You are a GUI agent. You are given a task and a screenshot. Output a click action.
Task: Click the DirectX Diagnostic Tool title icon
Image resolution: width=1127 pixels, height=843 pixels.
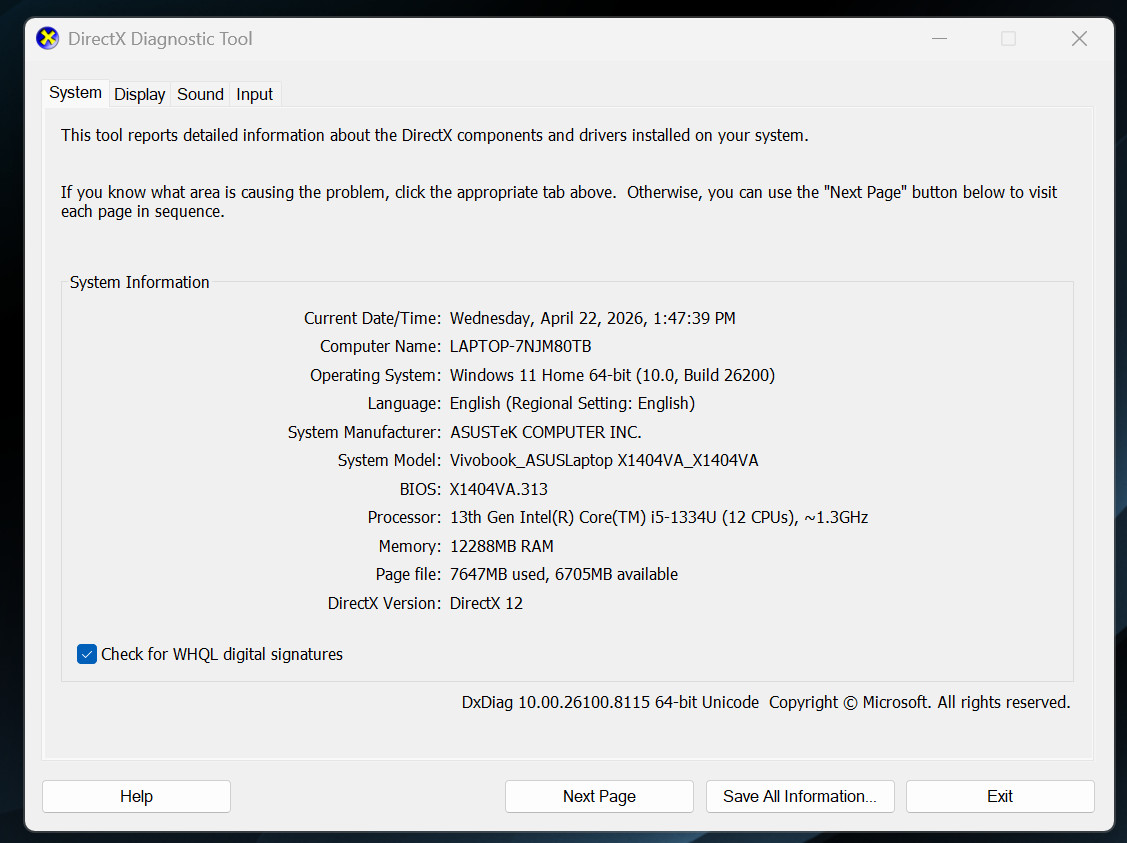[47, 38]
